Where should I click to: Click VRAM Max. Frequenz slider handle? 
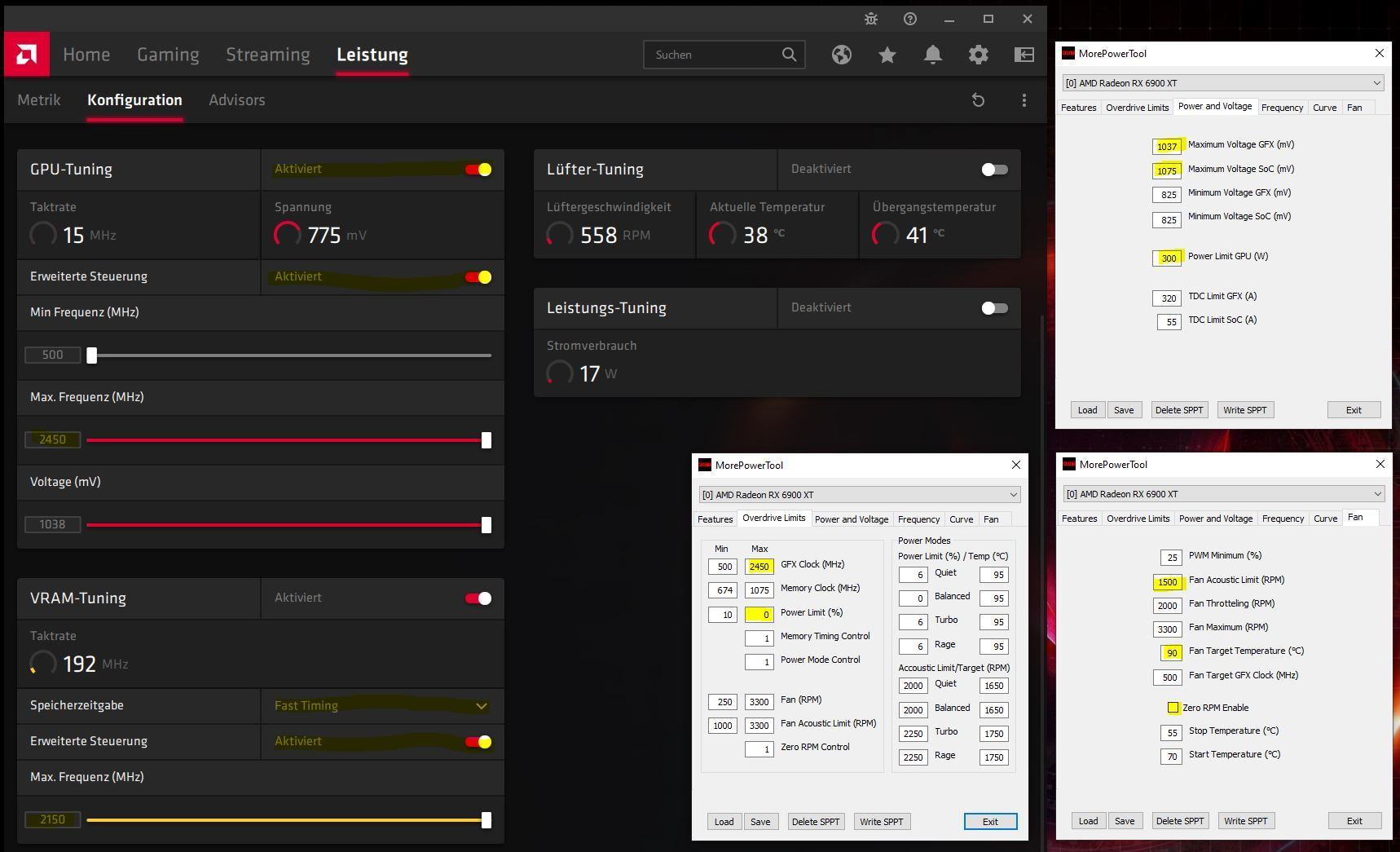click(486, 820)
